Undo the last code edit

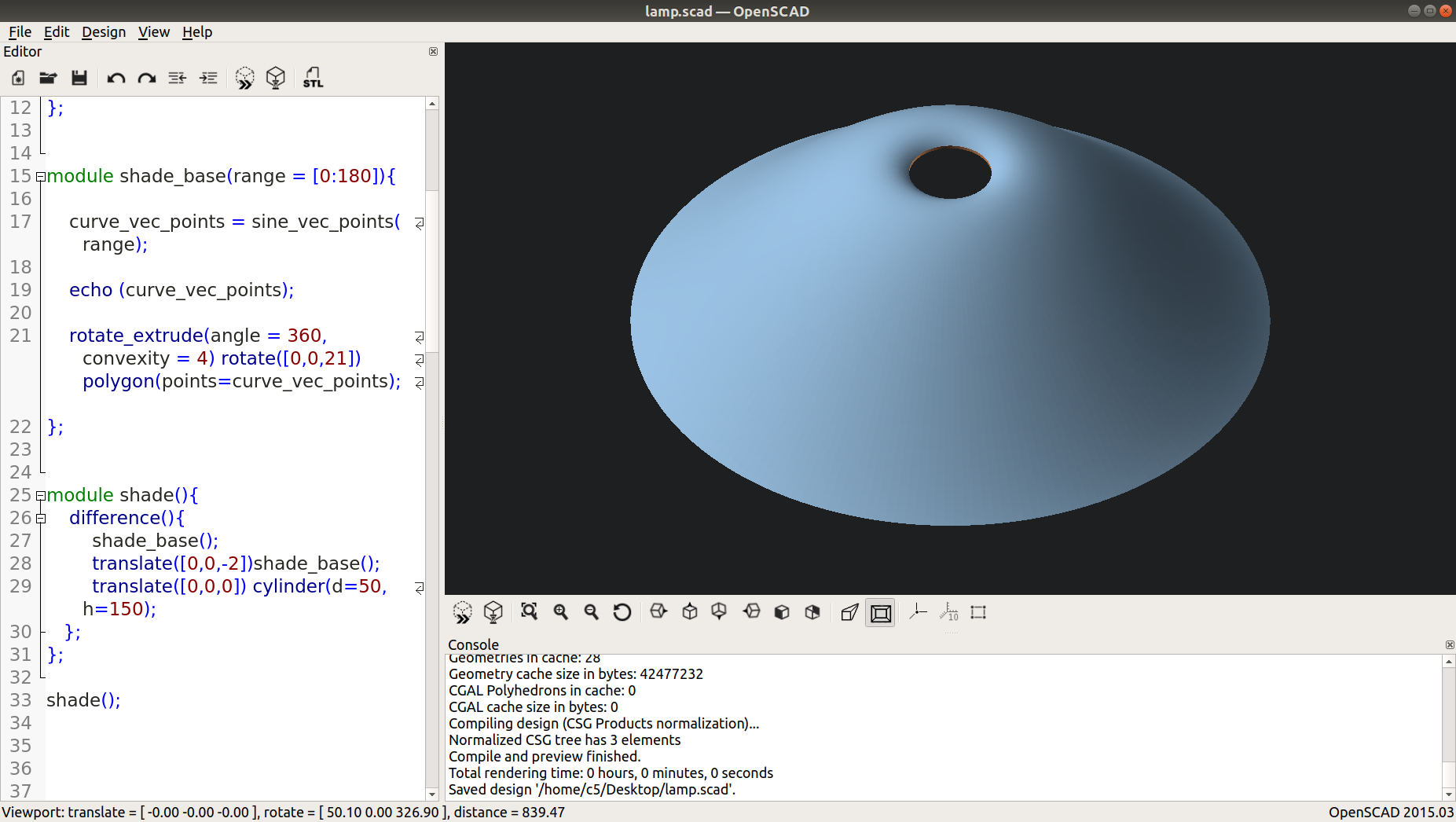[x=116, y=78]
